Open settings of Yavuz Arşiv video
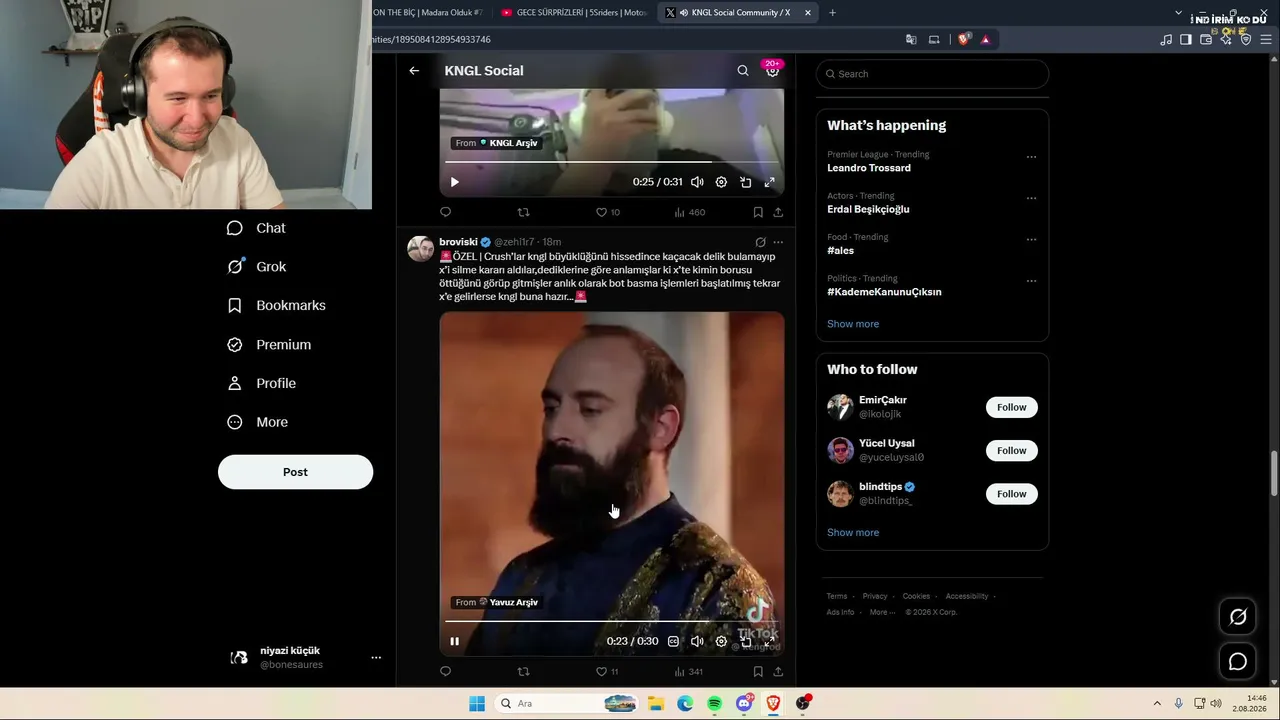This screenshot has height=720, width=1280. coord(721,641)
